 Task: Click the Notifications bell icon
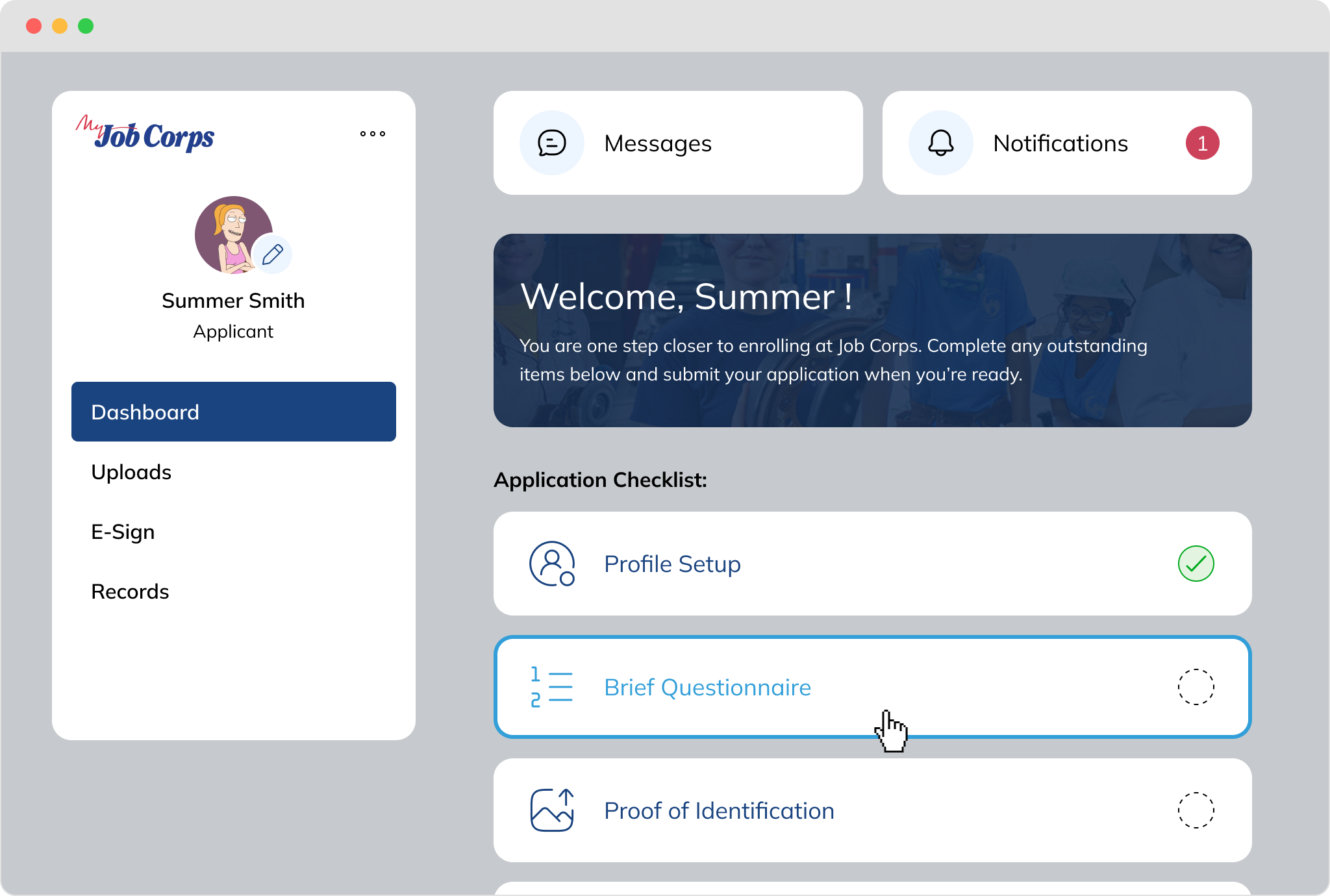(941, 143)
